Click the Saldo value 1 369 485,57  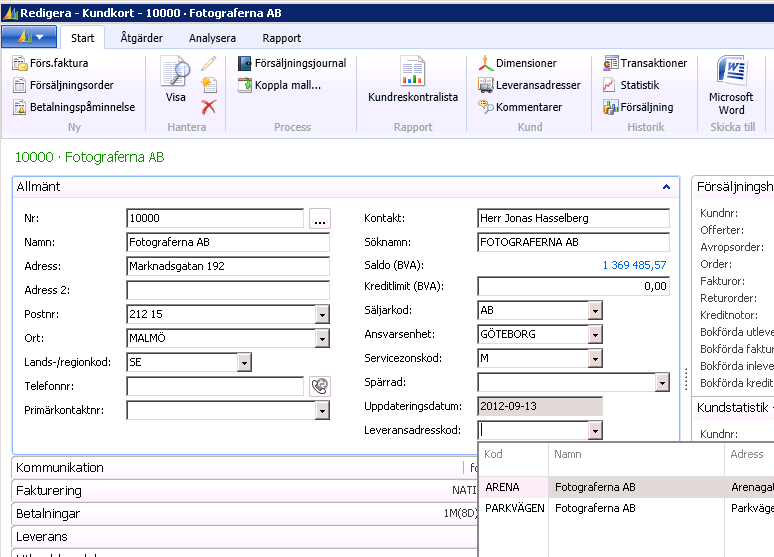point(634,265)
